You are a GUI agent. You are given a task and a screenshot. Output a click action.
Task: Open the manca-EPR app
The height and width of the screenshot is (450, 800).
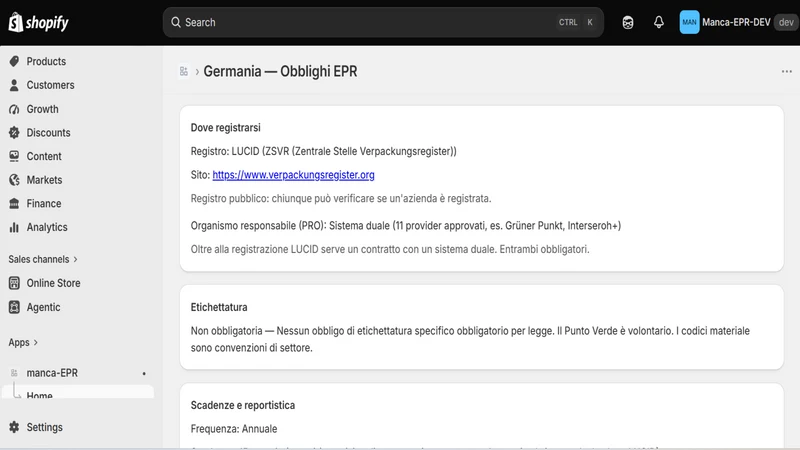point(52,373)
